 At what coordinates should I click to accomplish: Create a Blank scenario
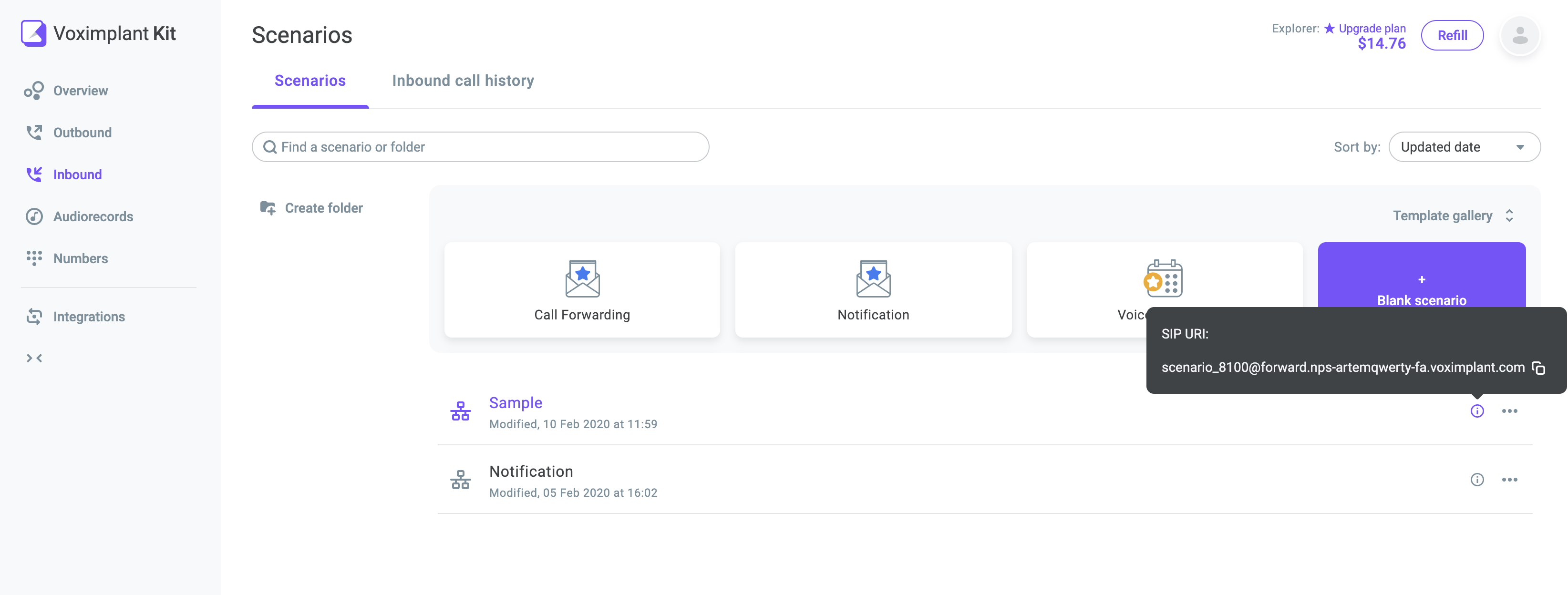(1422, 290)
